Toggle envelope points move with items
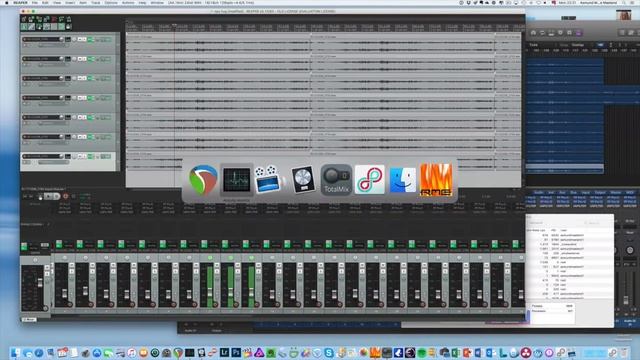Image resolution: width=640 pixels, height=360 pixels. (47, 27)
